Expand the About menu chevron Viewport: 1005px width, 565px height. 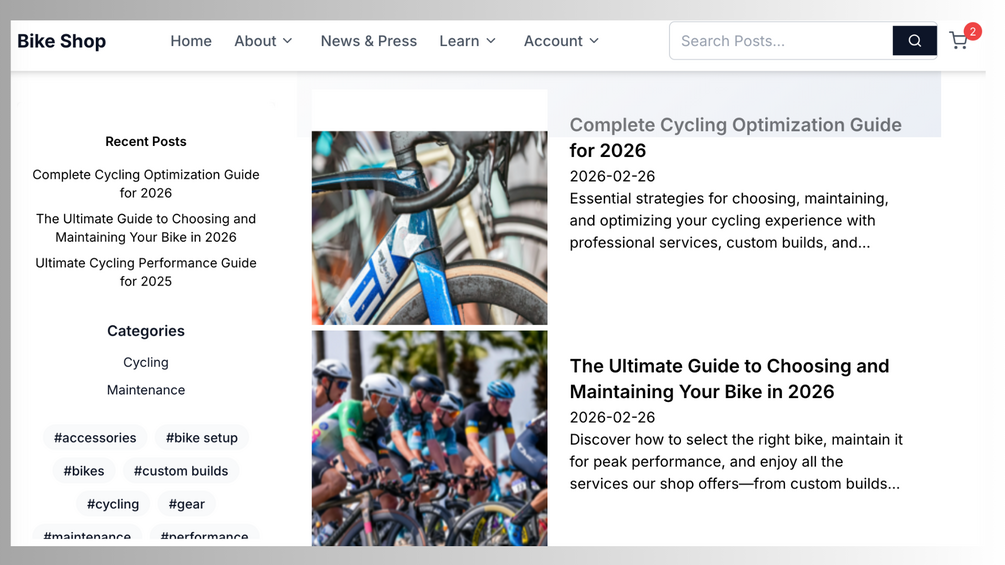tap(288, 41)
